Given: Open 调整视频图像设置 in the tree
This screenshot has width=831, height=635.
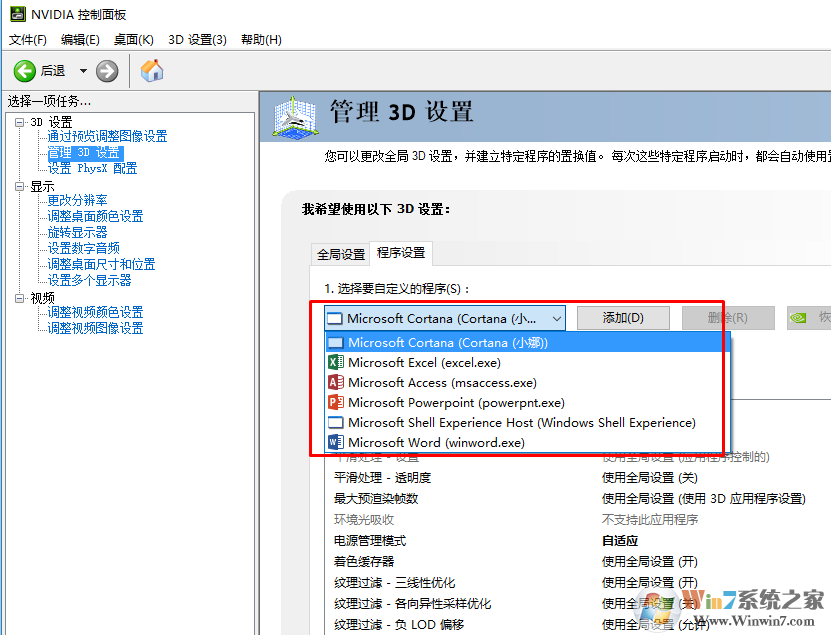Looking at the screenshot, I should point(95,328).
